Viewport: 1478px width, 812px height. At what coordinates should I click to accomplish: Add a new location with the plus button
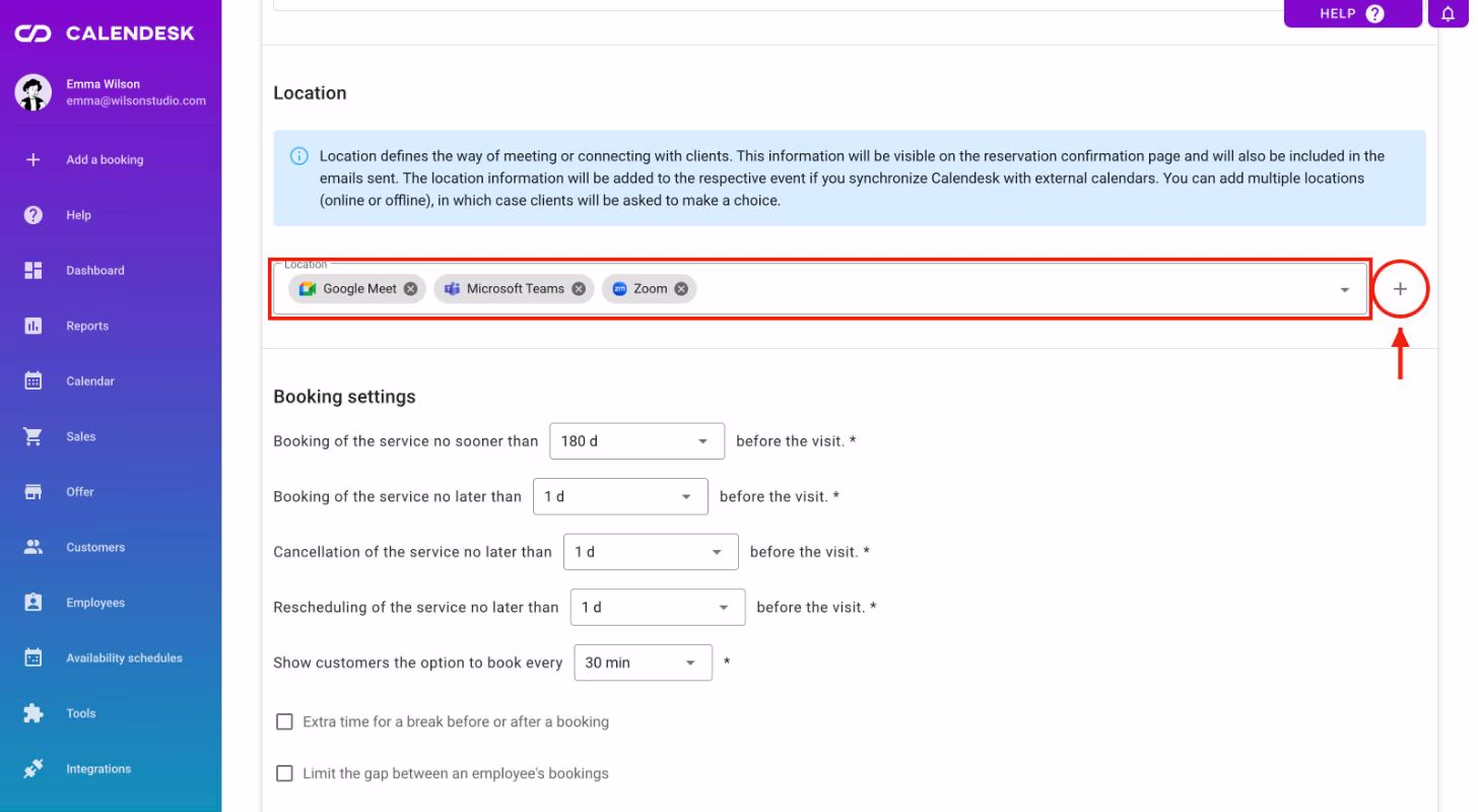(x=1400, y=290)
